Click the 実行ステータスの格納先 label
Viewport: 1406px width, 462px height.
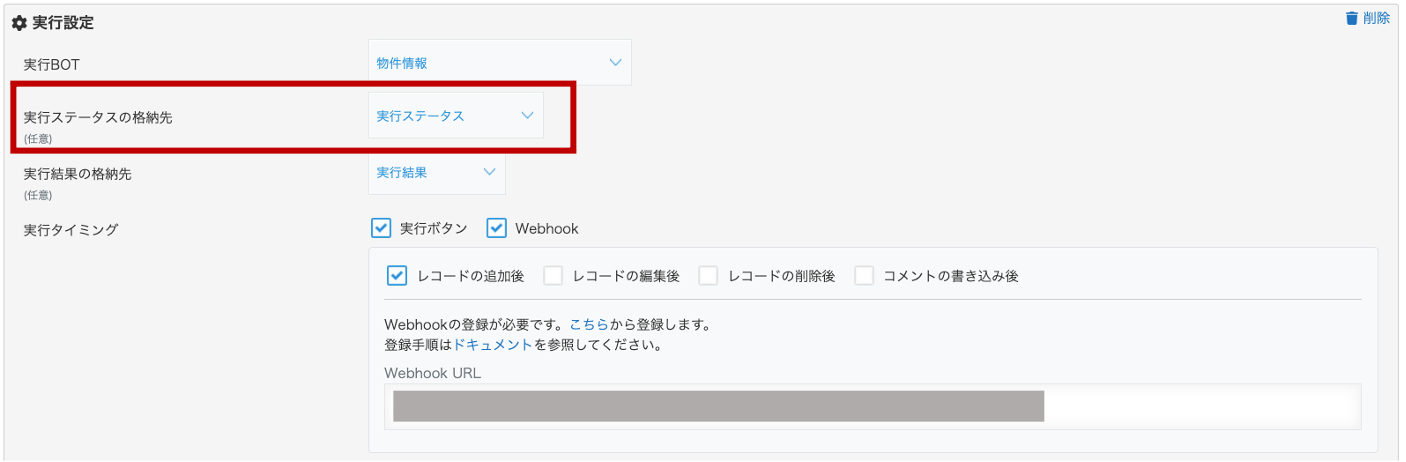tap(98, 117)
